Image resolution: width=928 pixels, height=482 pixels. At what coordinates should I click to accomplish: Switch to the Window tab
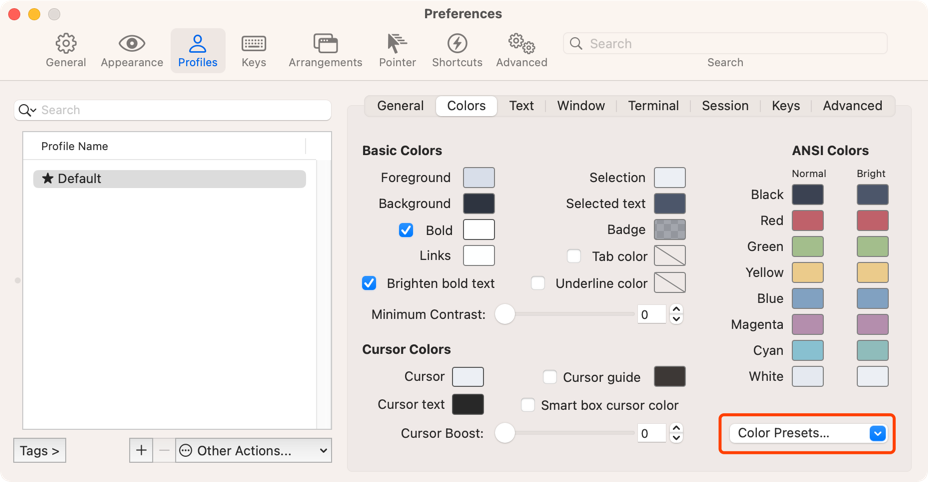pos(581,106)
